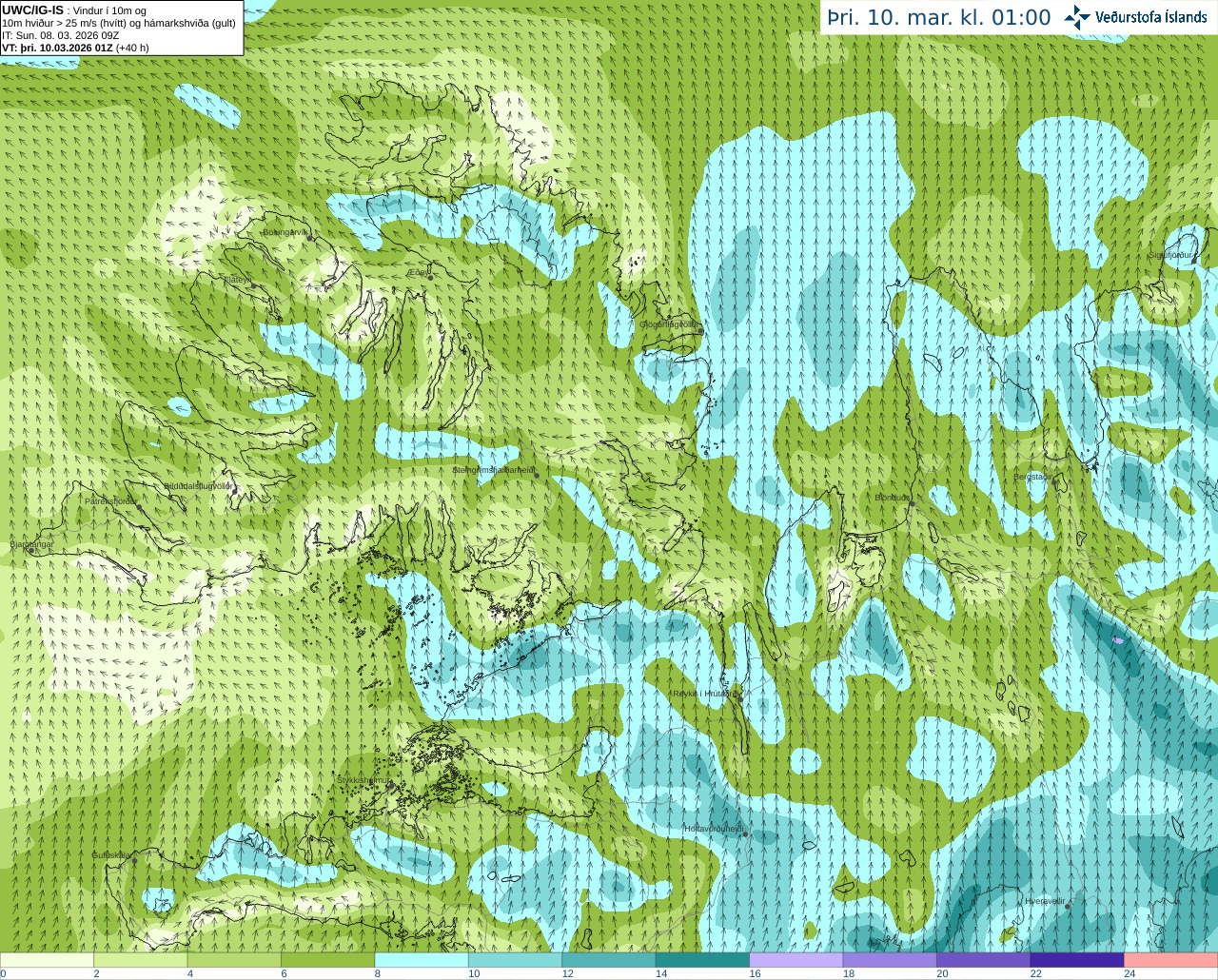Click the 'IT: Sun. 08. 03. 2026 09Z' line
Viewport: 1218px width, 980px height.
pos(61,35)
